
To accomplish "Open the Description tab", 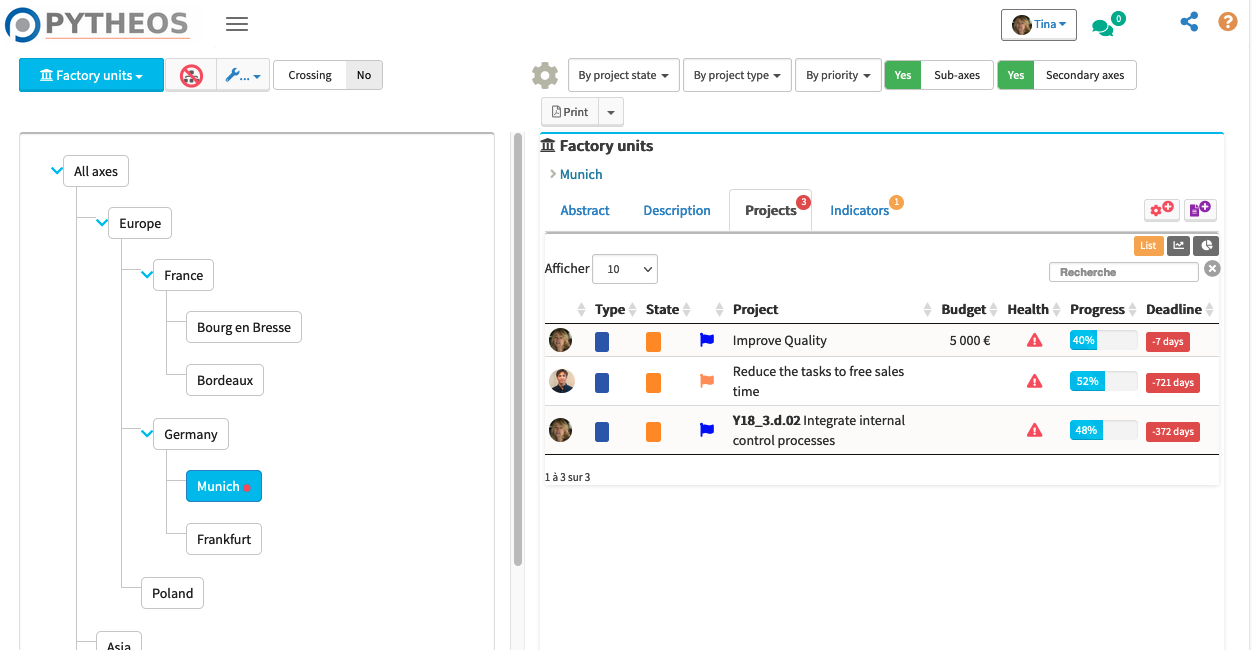I will click(x=677, y=210).
